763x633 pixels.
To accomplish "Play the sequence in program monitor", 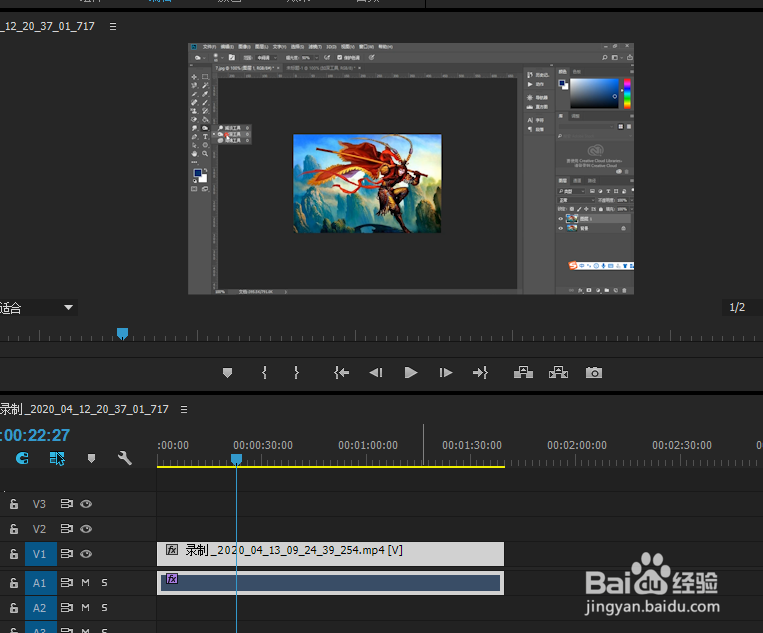I will click(411, 373).
